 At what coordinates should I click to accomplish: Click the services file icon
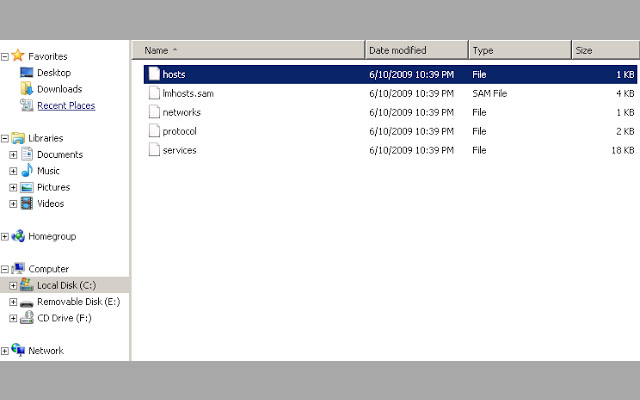153,150
